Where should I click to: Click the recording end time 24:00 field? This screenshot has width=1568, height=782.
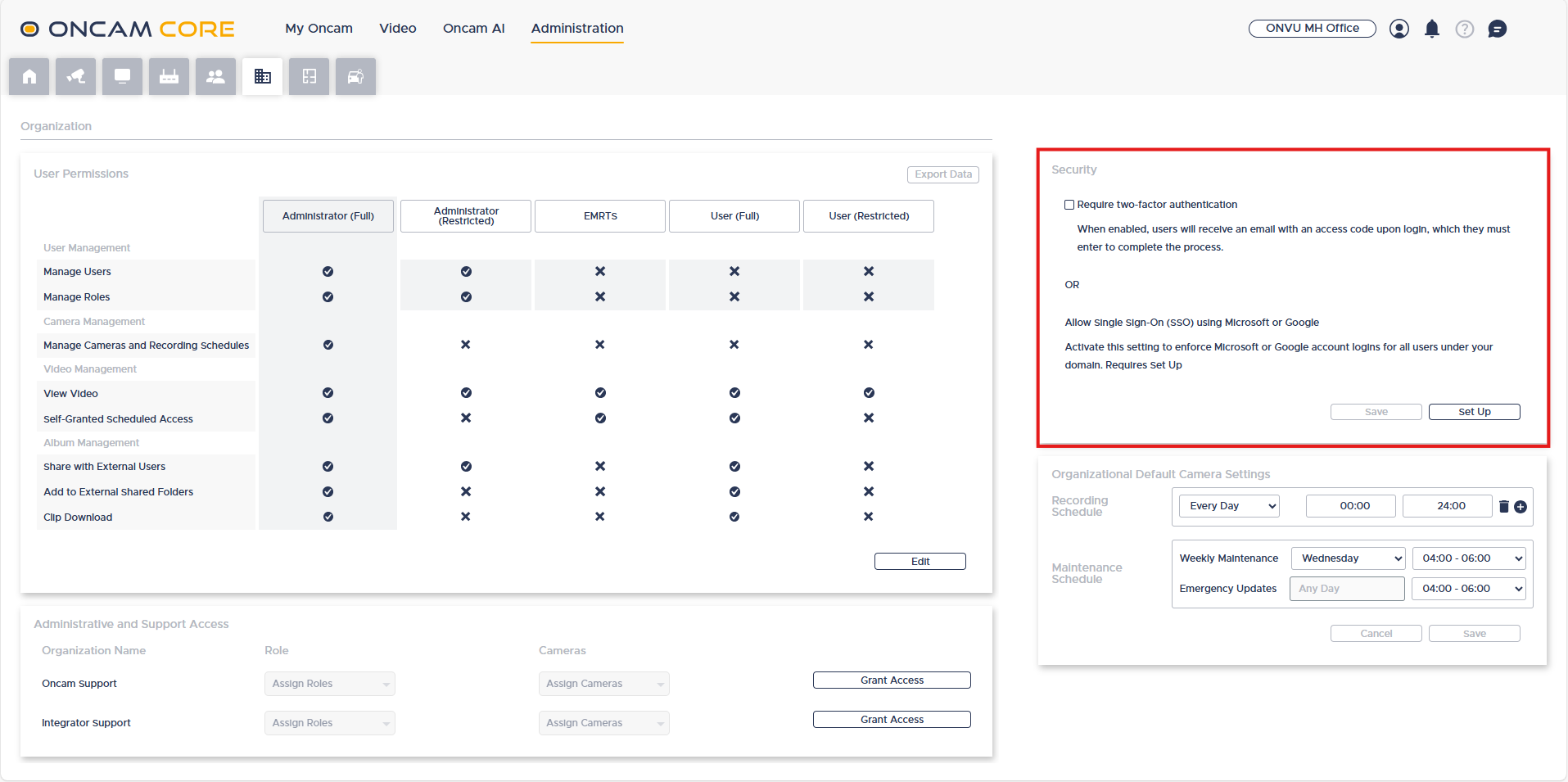point(1448,506)
